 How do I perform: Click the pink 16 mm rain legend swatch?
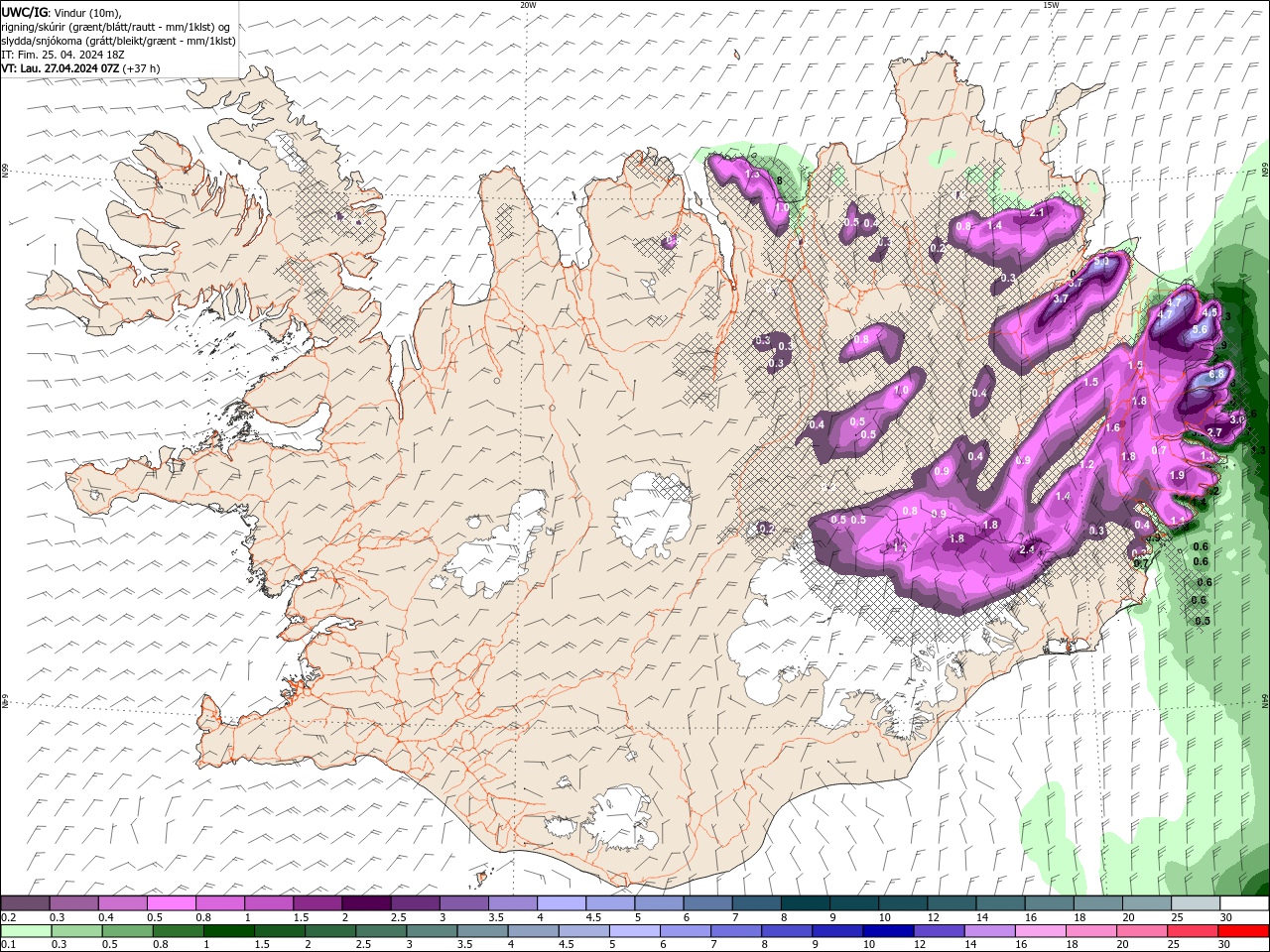pos(1041,931)
